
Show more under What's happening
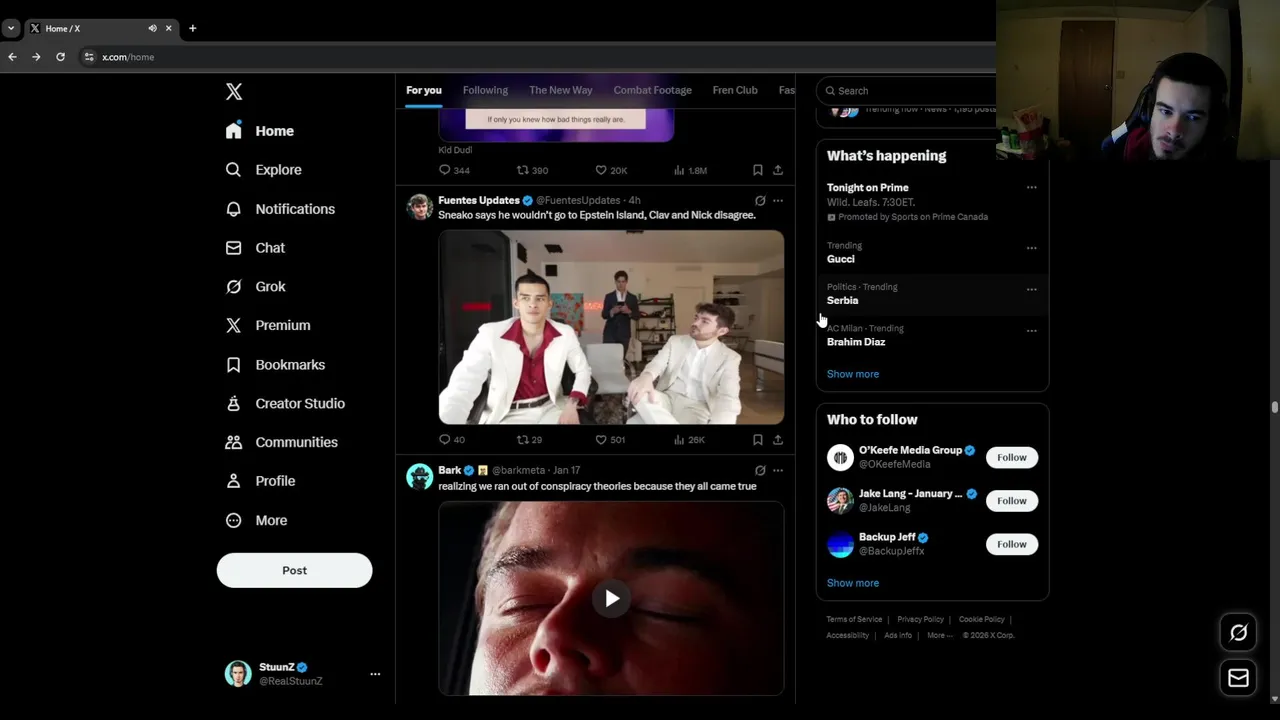(x=853, y=374)
